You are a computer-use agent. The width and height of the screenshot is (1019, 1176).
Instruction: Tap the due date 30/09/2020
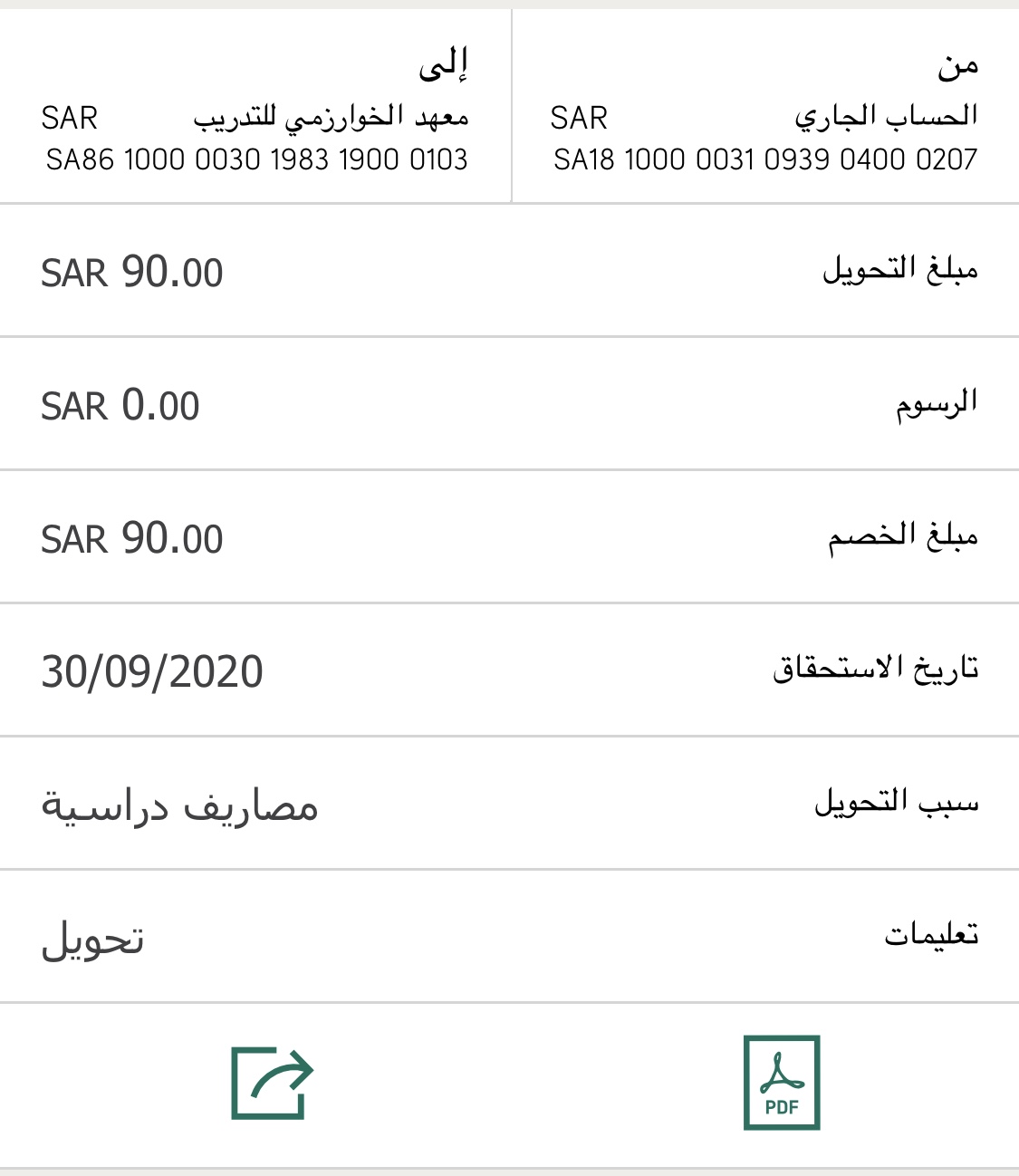(152, 671)
